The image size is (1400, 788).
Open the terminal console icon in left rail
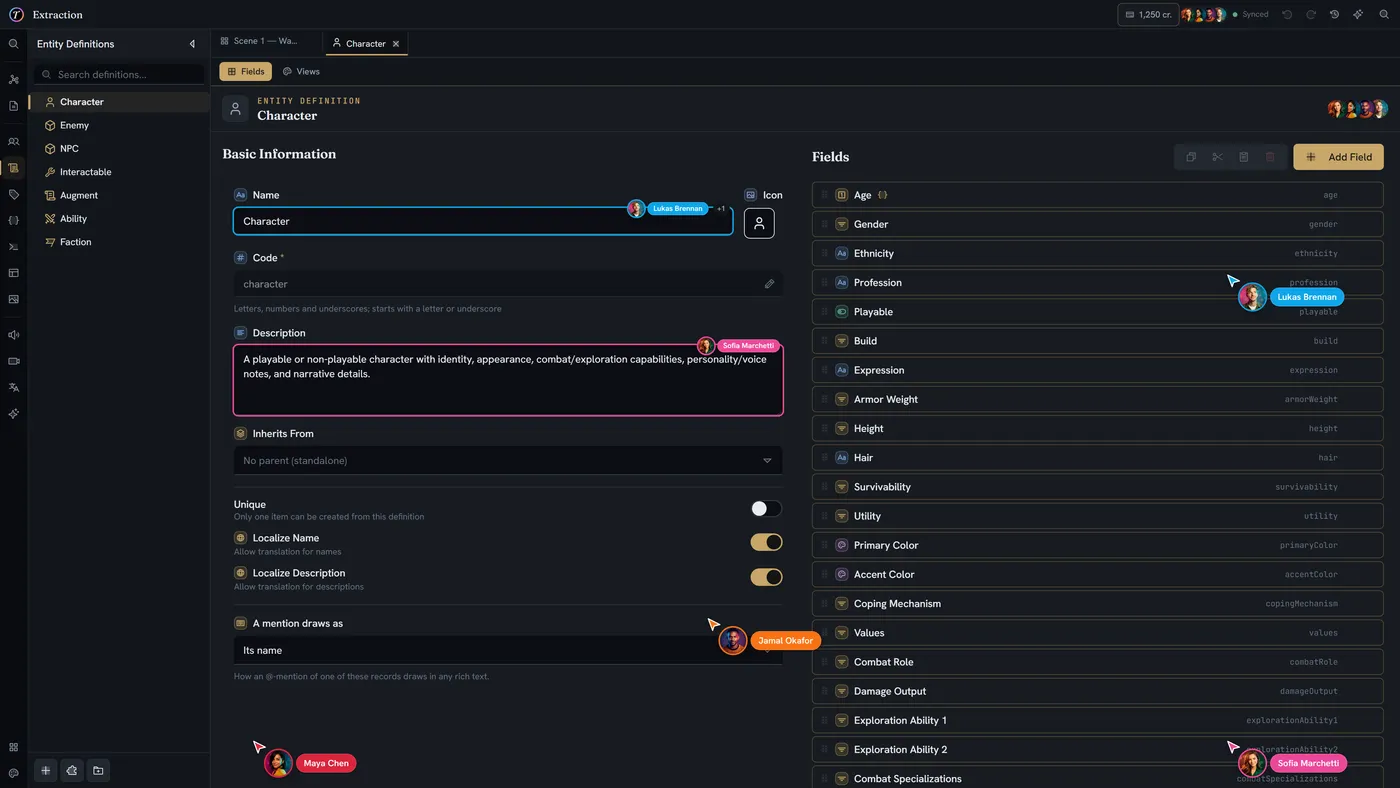pyautogui.click(x=13, y=246)
